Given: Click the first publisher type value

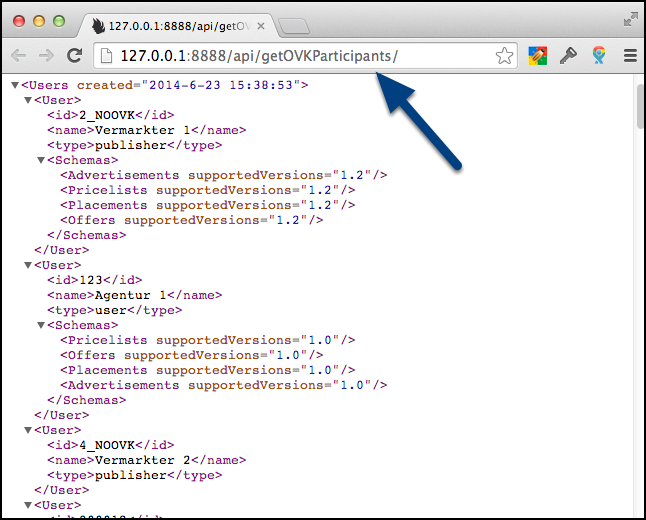Looking at the screenshot, I should 131,145.
